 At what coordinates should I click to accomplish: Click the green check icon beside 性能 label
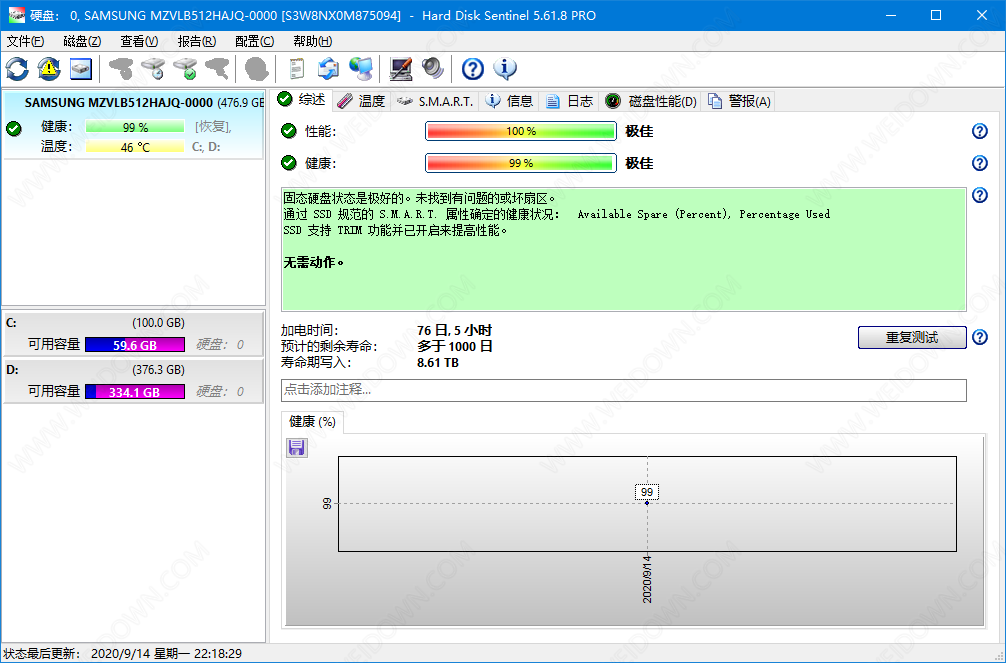pos(289,131)
